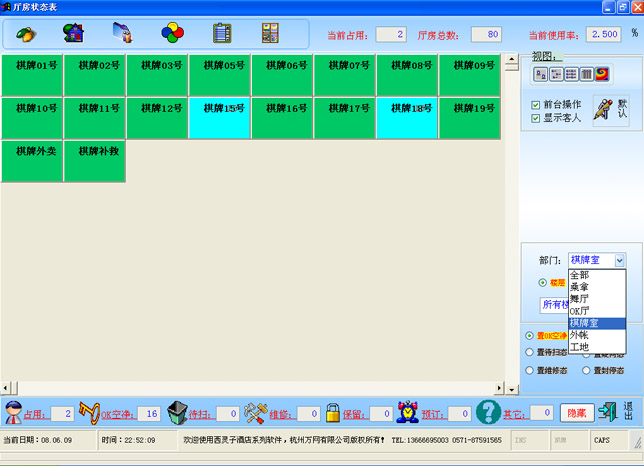644x466 pixels.
Task: Click the 隐藏 button
Action: 577,412
